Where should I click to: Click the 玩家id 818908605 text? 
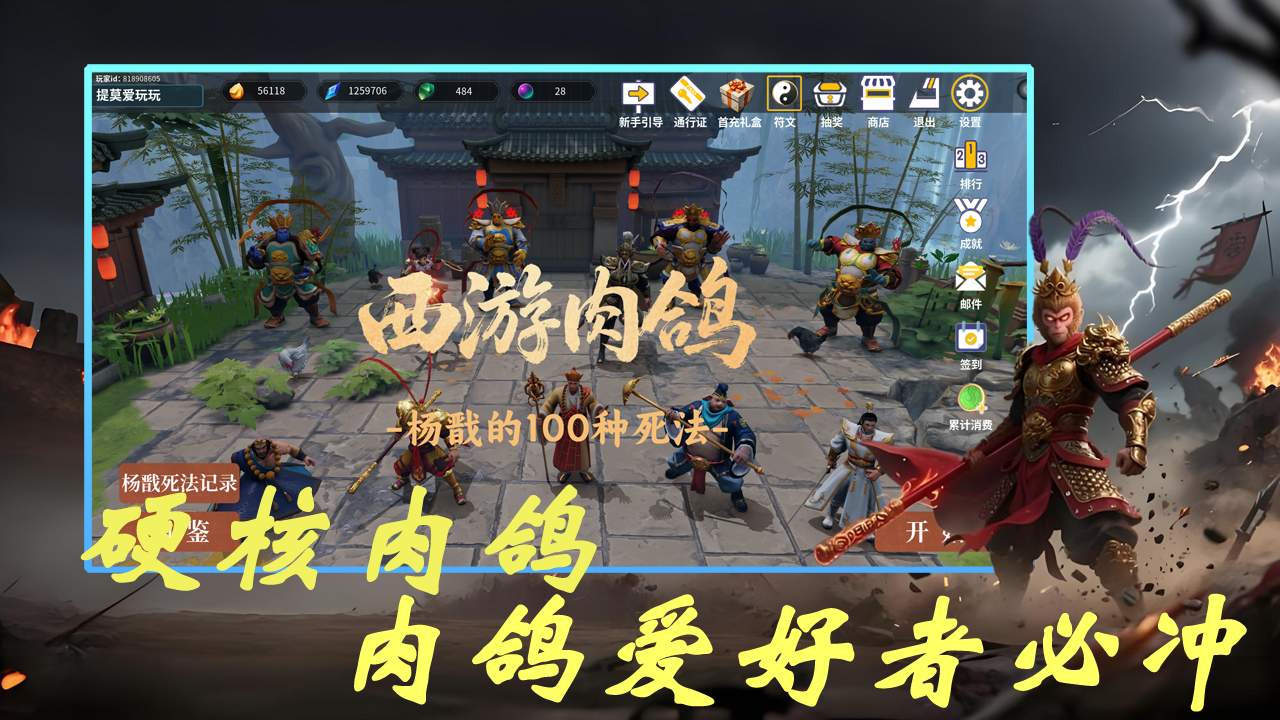tap(127, 79)
